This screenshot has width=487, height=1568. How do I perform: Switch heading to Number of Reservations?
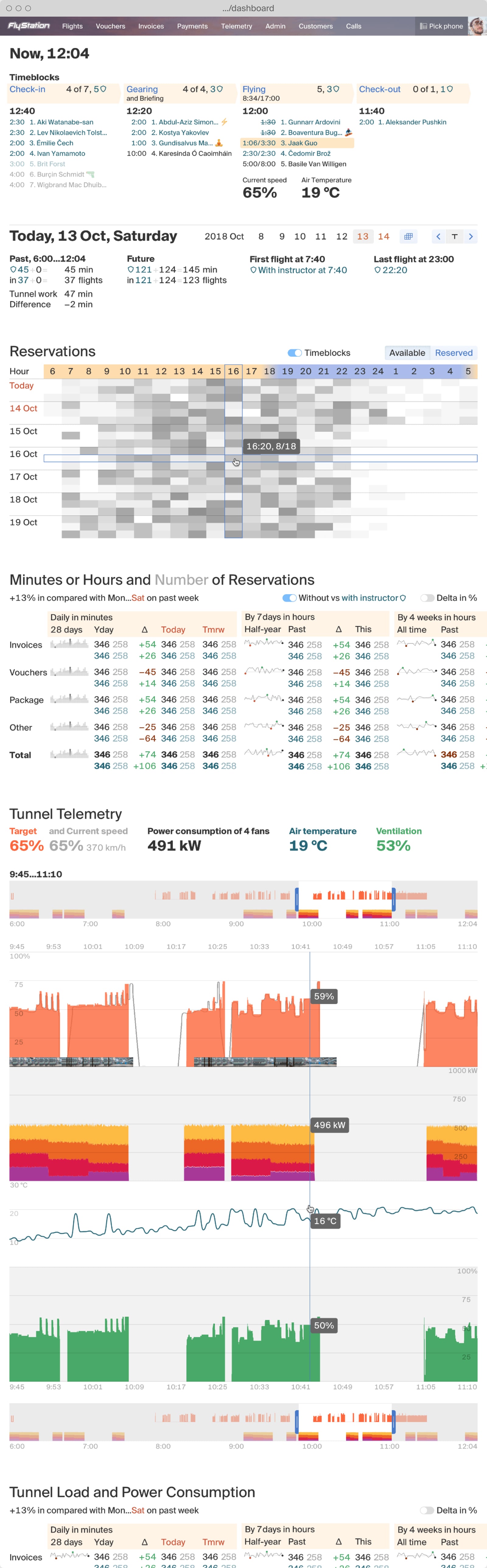(181, 580)
